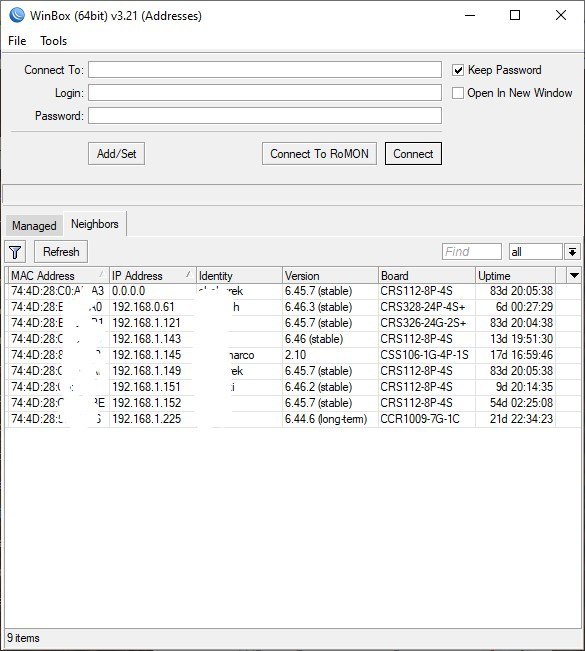The image size is (585, 651).
Task: Click the 'all' filter combo field
Action: coord(536,252)
